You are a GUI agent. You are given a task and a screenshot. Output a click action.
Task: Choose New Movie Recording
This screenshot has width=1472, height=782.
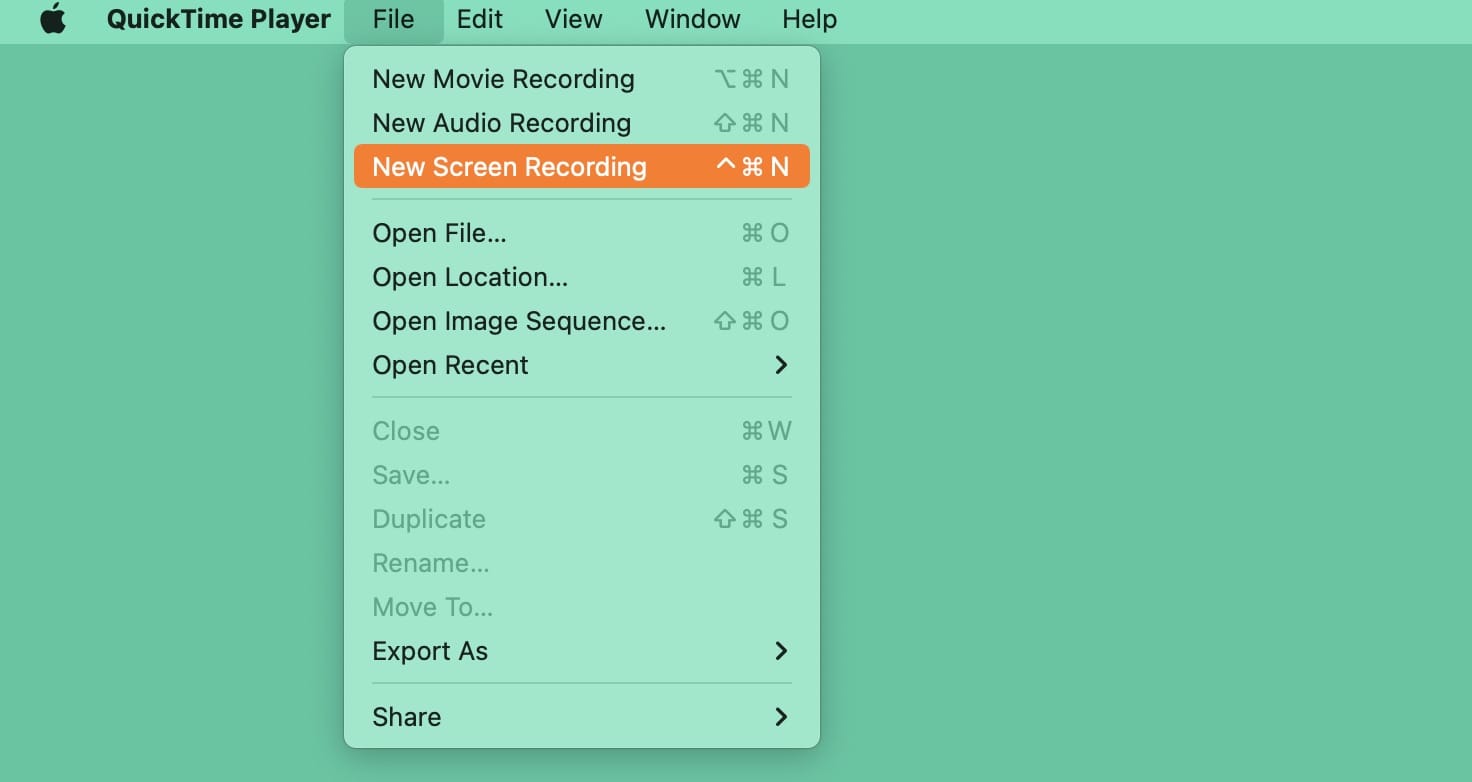coord(503,79)
